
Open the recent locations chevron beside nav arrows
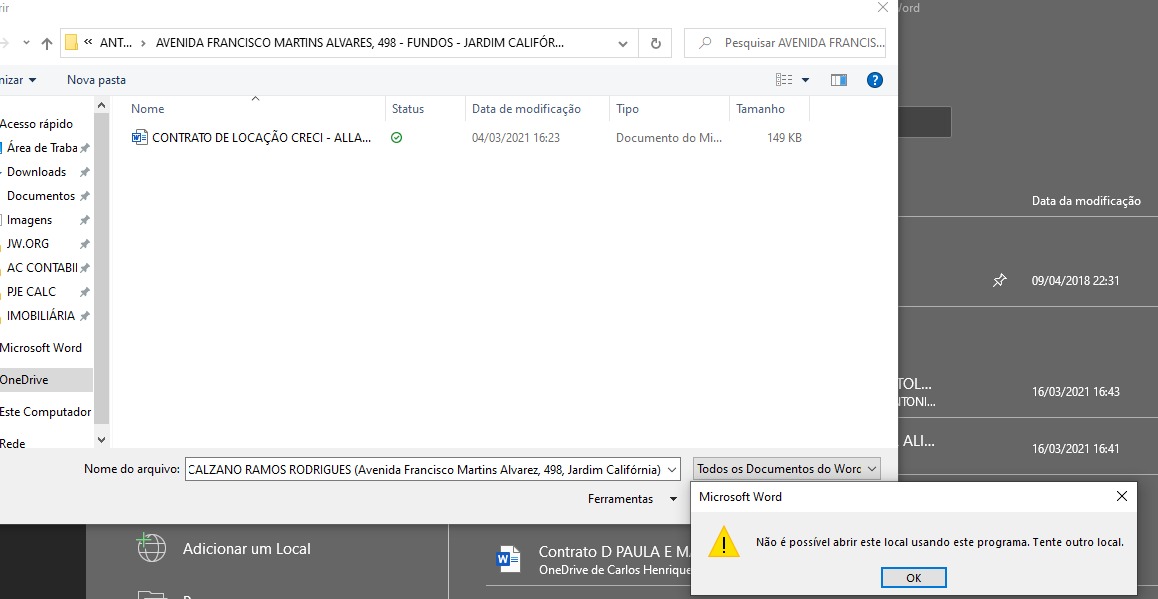27,43
